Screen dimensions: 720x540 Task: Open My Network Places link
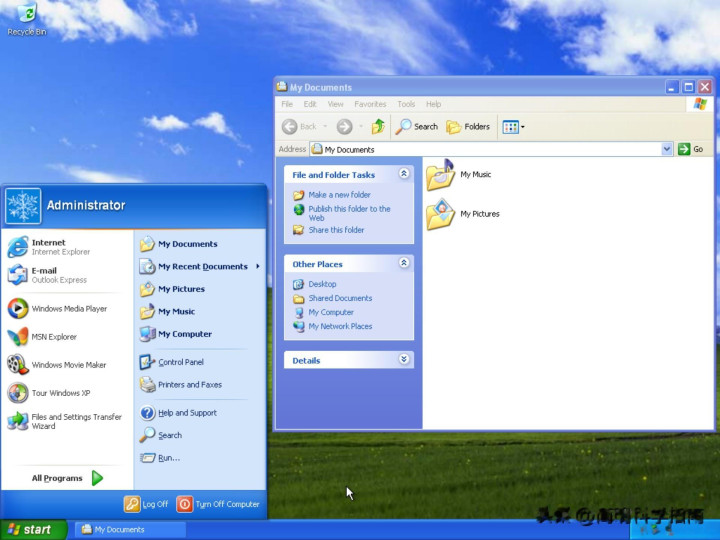[332, 326]
